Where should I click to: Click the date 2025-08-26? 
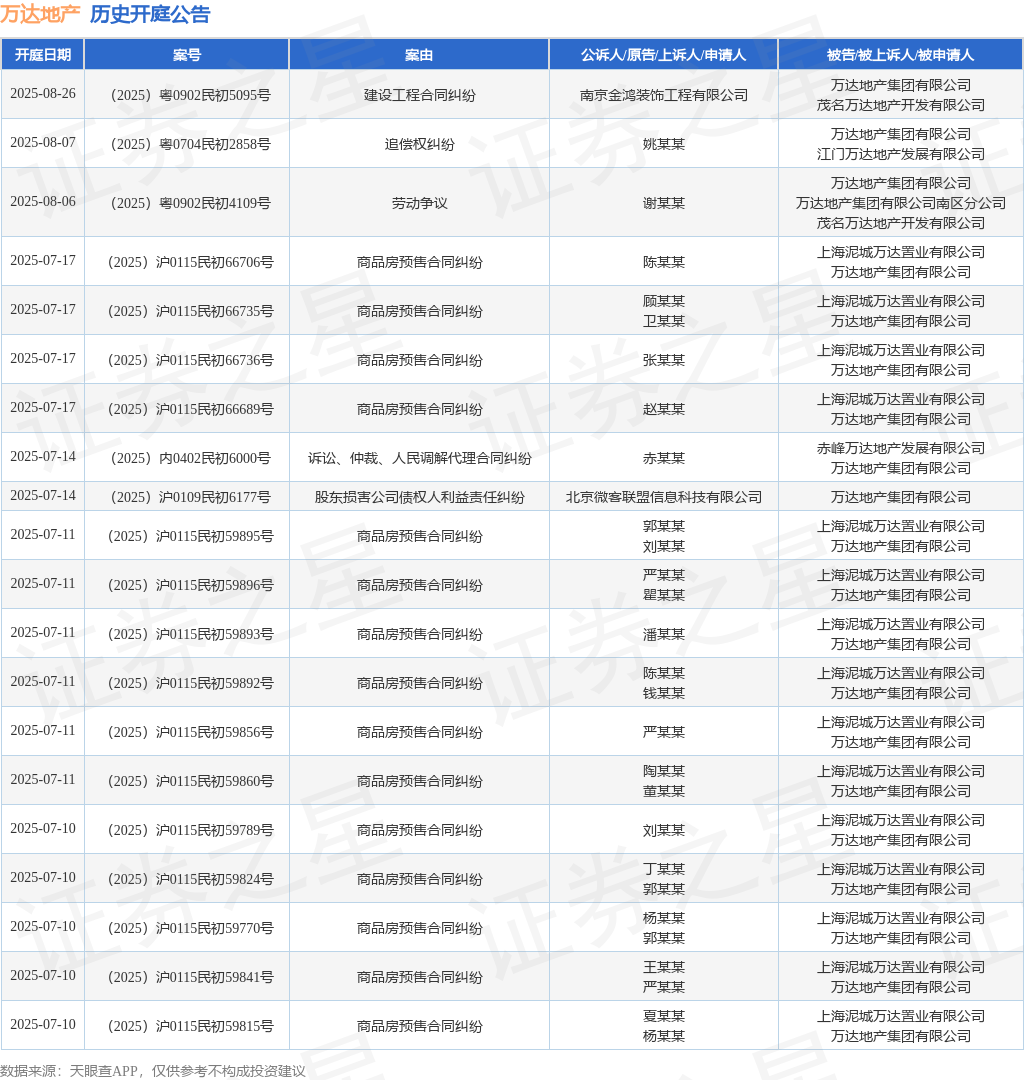pos(43,94)
